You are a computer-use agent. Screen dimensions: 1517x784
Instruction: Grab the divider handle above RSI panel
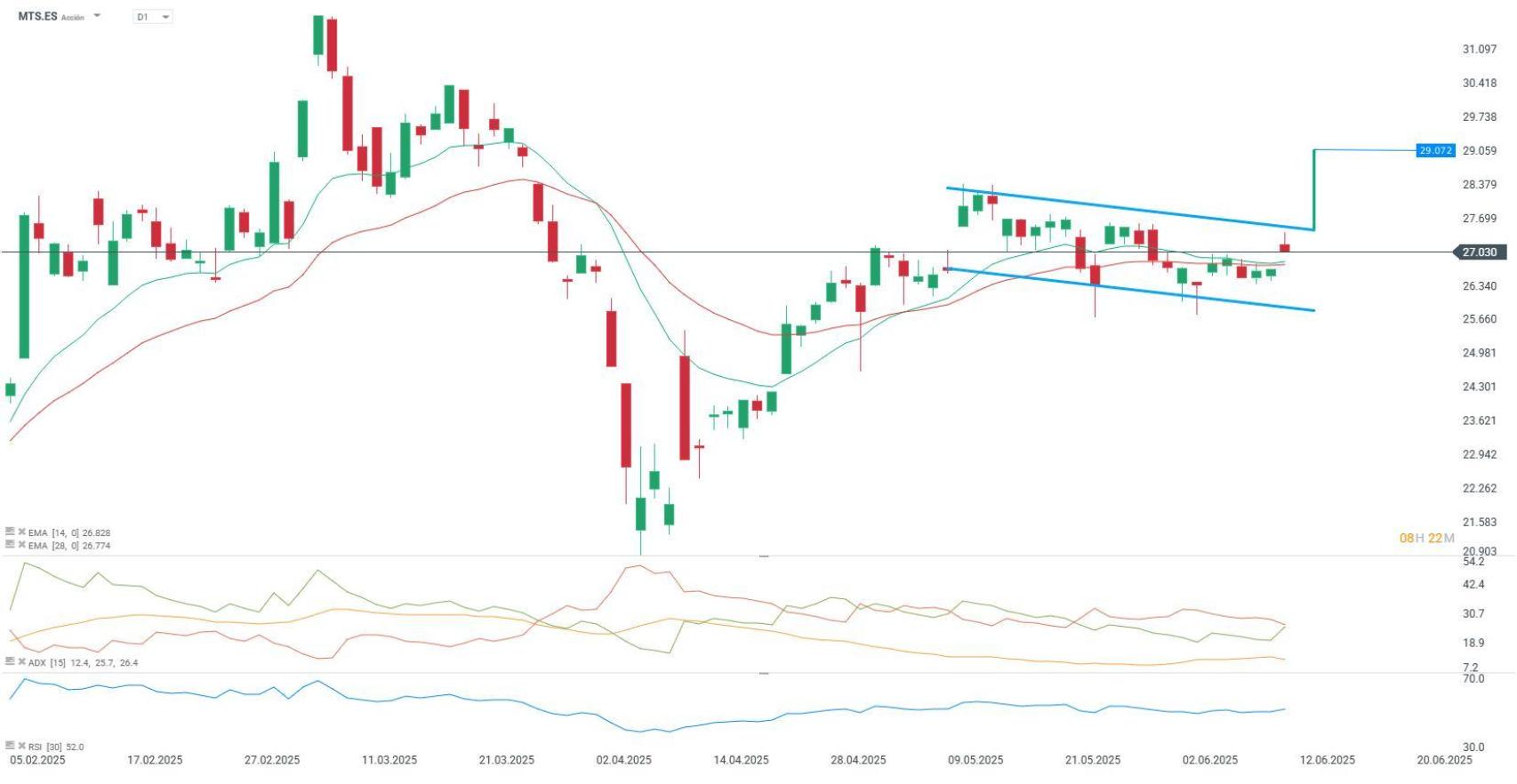763,674
